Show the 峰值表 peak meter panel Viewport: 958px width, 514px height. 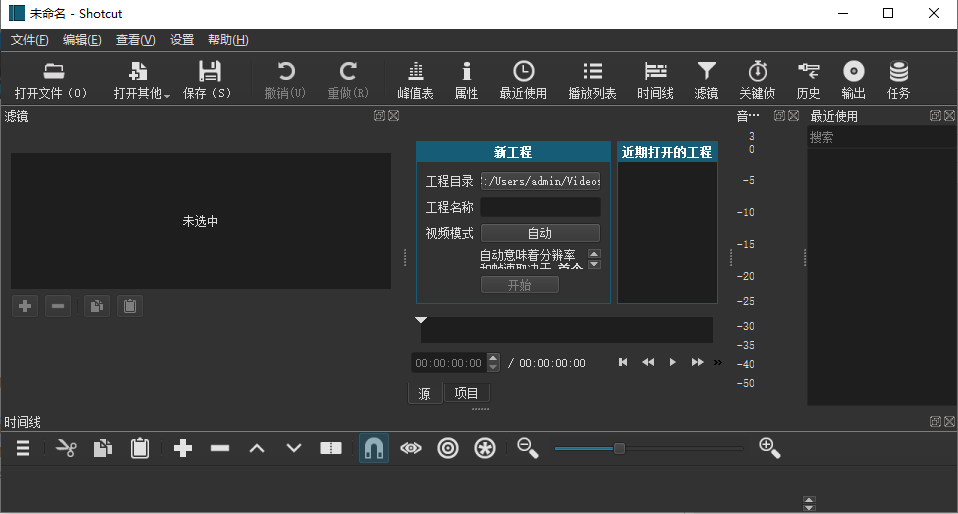pos(415,80)
